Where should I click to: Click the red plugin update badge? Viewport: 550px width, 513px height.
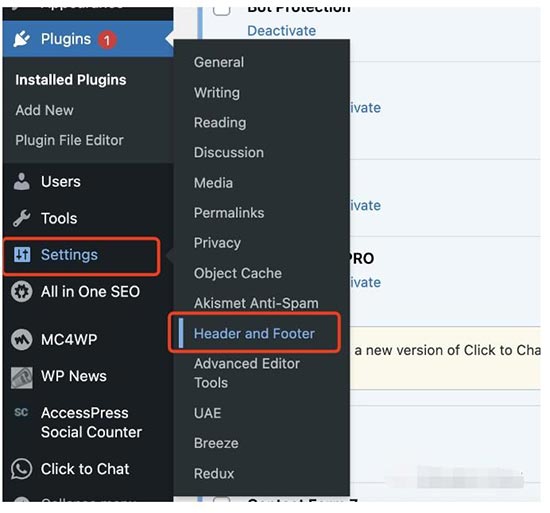pos(107,40)
